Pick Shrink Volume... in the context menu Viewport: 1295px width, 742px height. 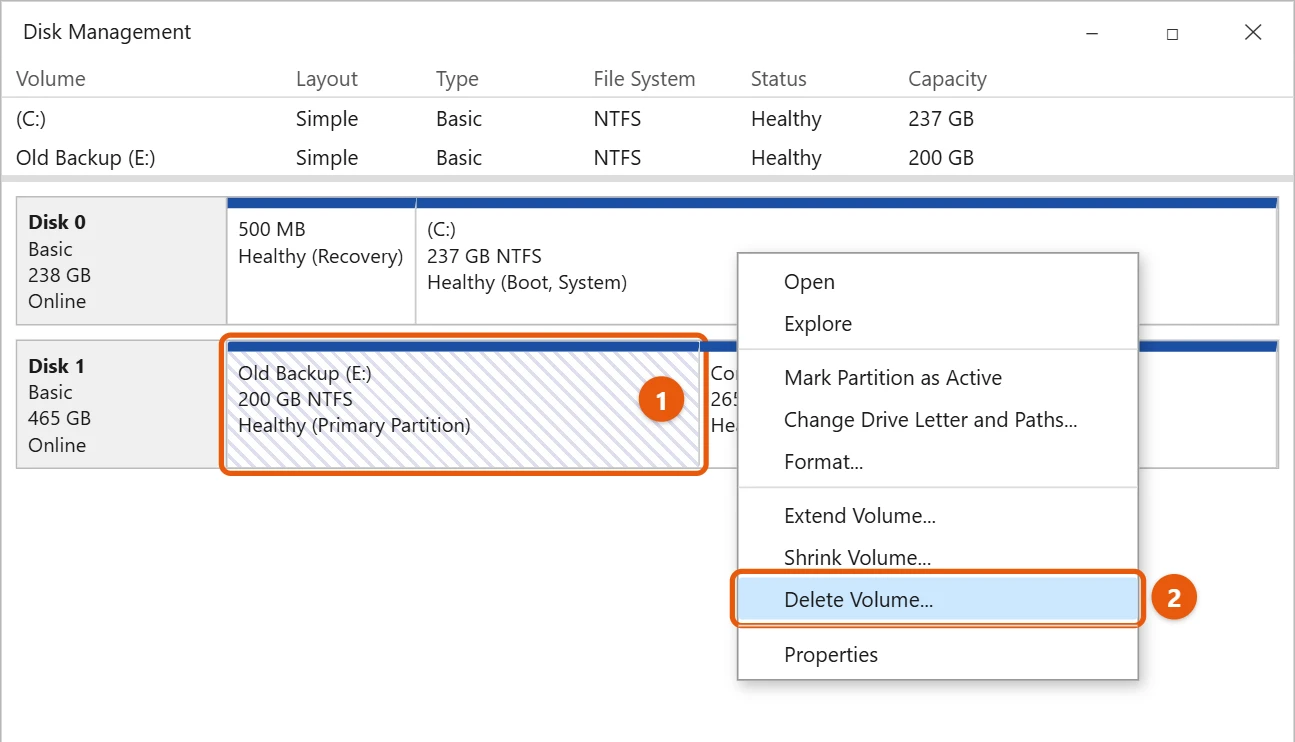[x=937, y=558]
